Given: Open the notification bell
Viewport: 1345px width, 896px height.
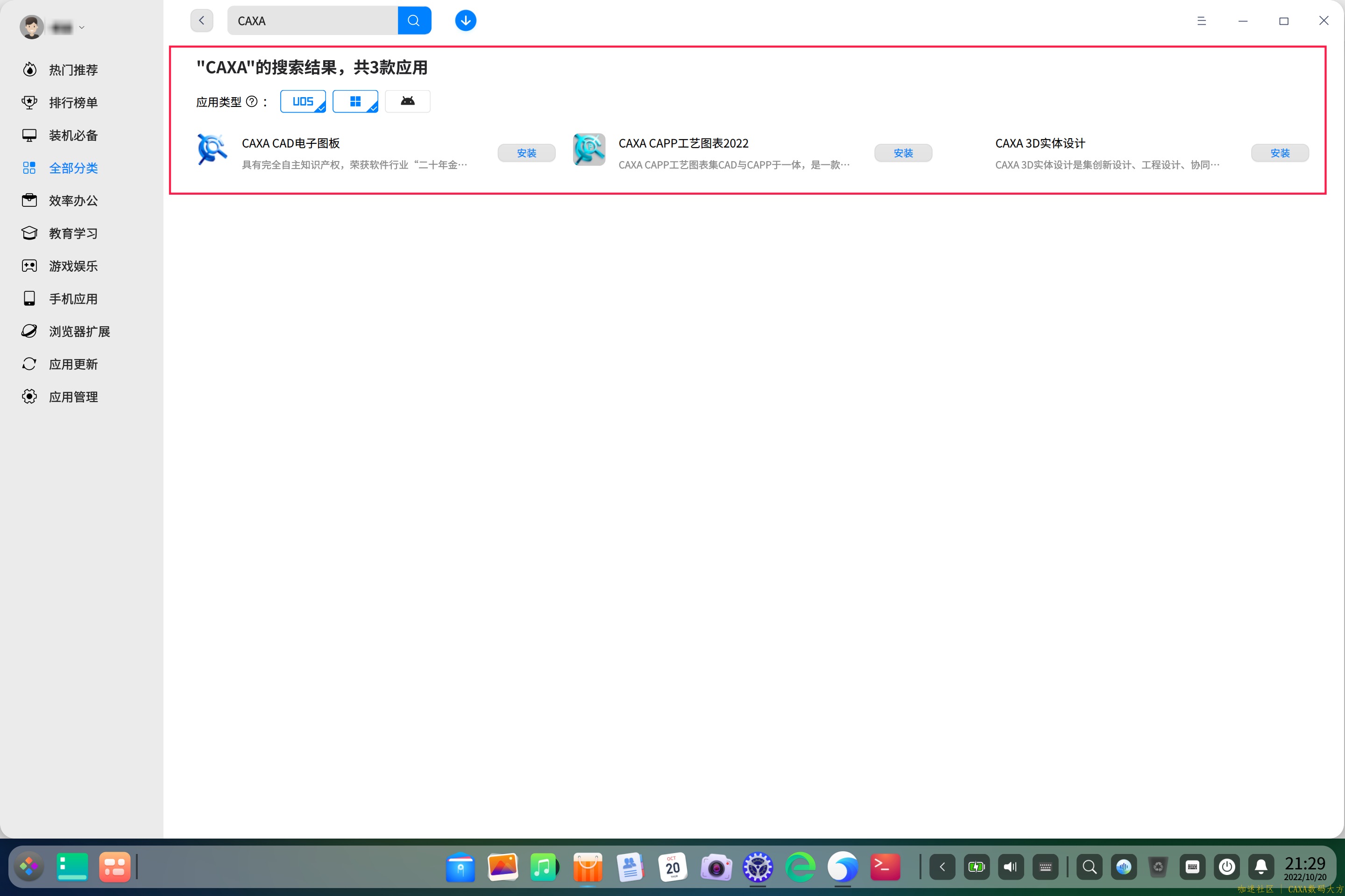Looking at the screenshot, I should (1261, 868).
